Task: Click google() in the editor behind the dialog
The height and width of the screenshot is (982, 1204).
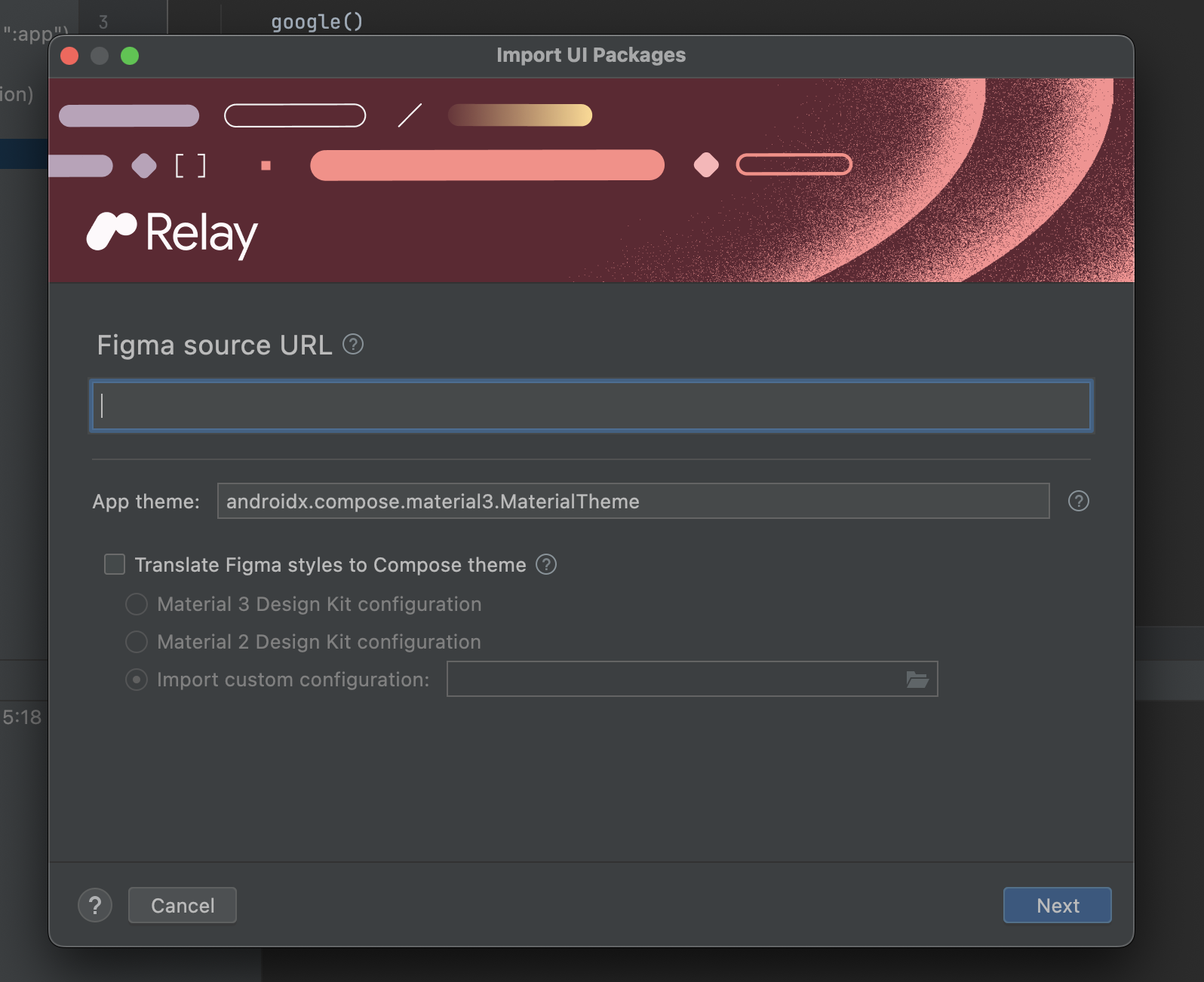Action: pyautogui.click(x=317, y=22)
